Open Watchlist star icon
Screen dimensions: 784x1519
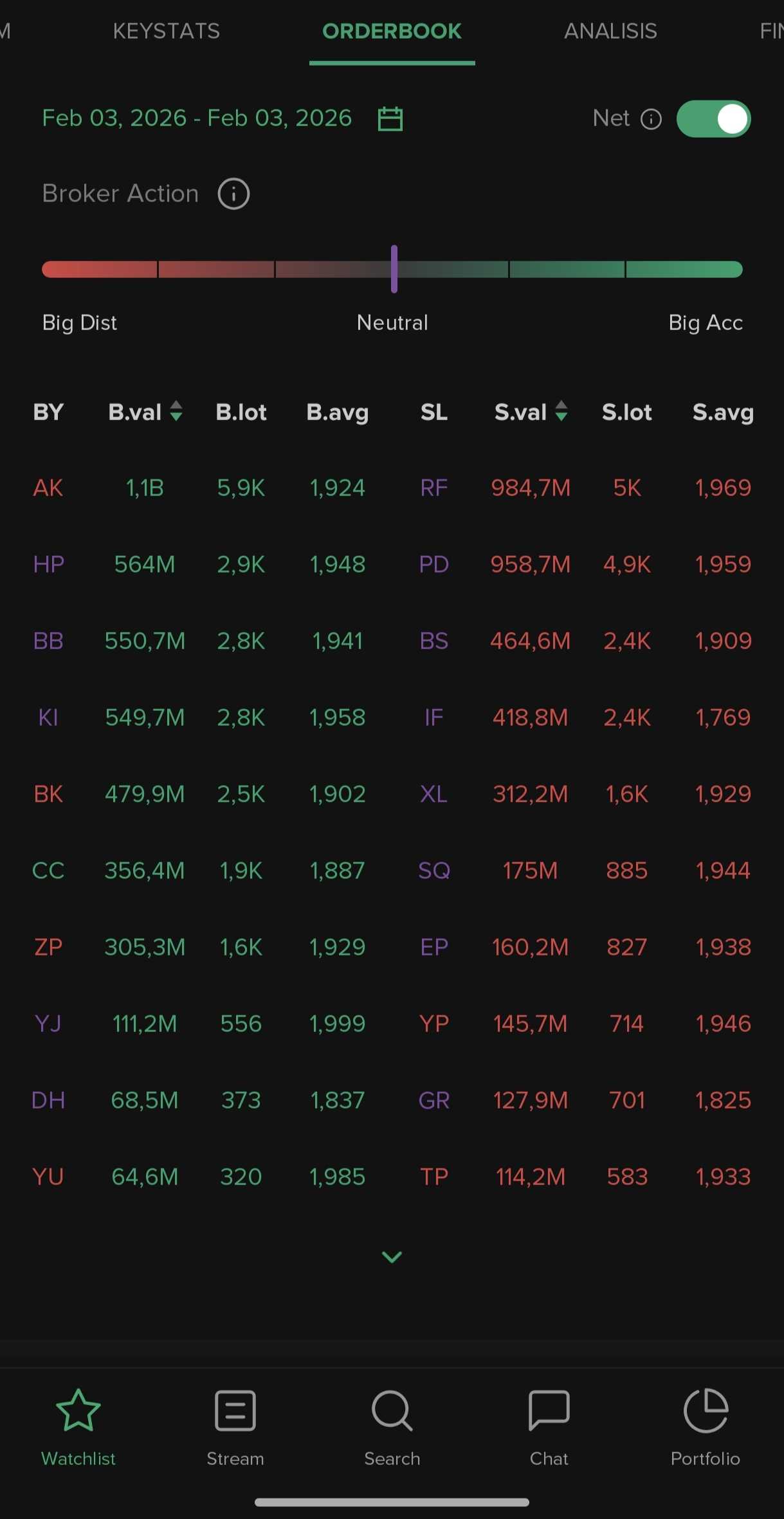click(x=78, y=1411)
